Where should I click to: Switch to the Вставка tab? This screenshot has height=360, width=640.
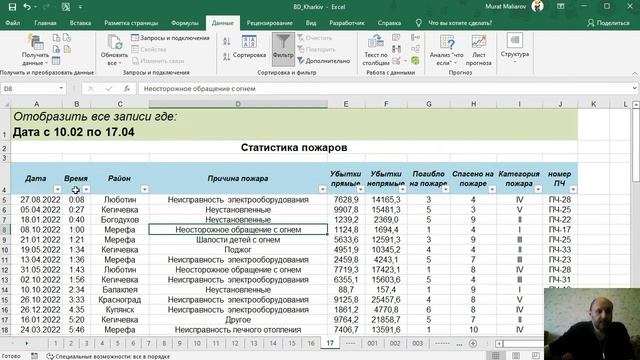(80, 23)
